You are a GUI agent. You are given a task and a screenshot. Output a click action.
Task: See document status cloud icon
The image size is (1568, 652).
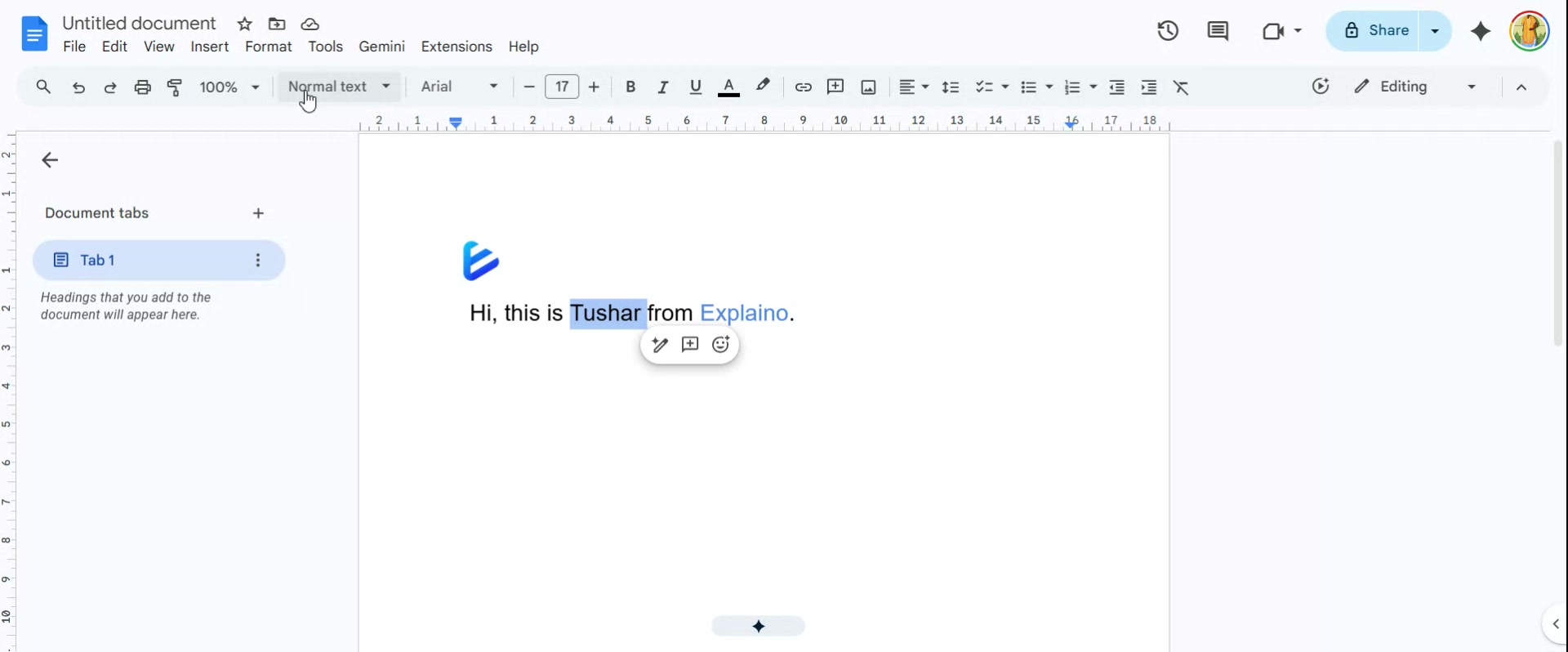310,25
